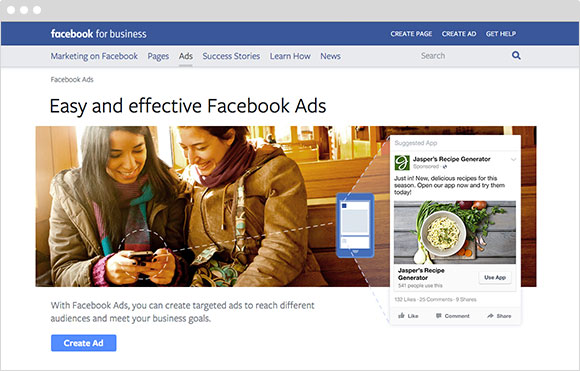Open the ad post chevron menu
This screenshot has width=580, height=371.
(x=513, y=160)
